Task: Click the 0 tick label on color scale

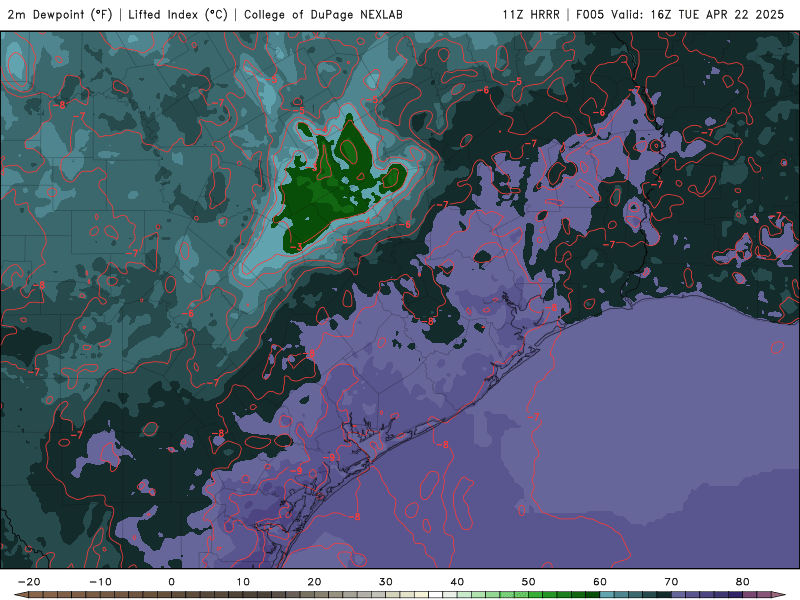Action: click(x=171, y=582)
